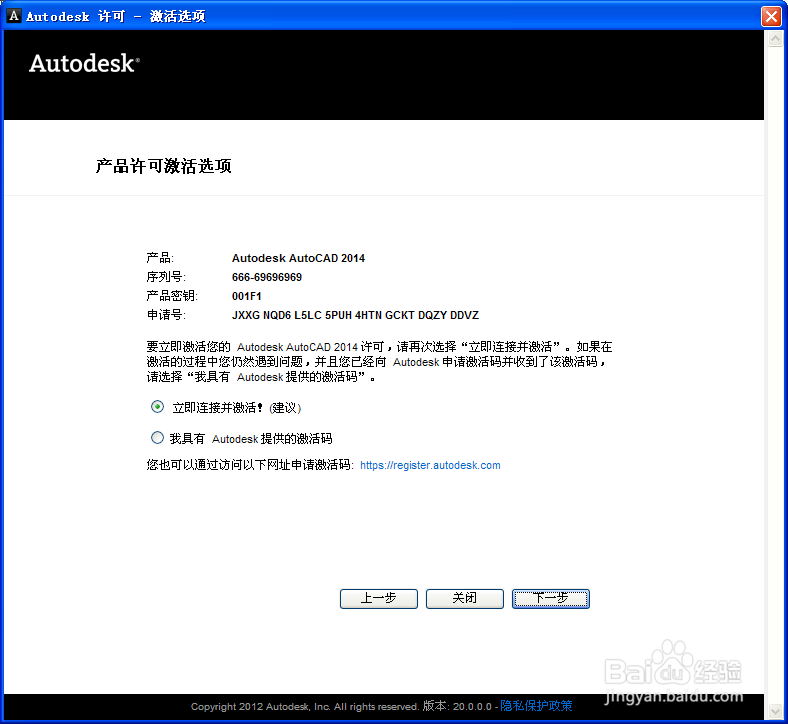Click the scrollbar down arrow
This screenshot has height=724, width=788.
point(775,711)
